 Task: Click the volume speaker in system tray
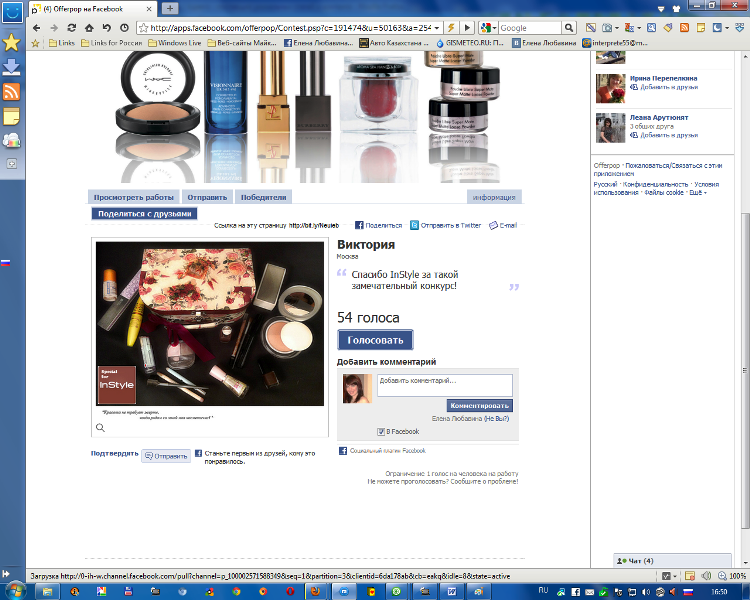tap(646, 592)
